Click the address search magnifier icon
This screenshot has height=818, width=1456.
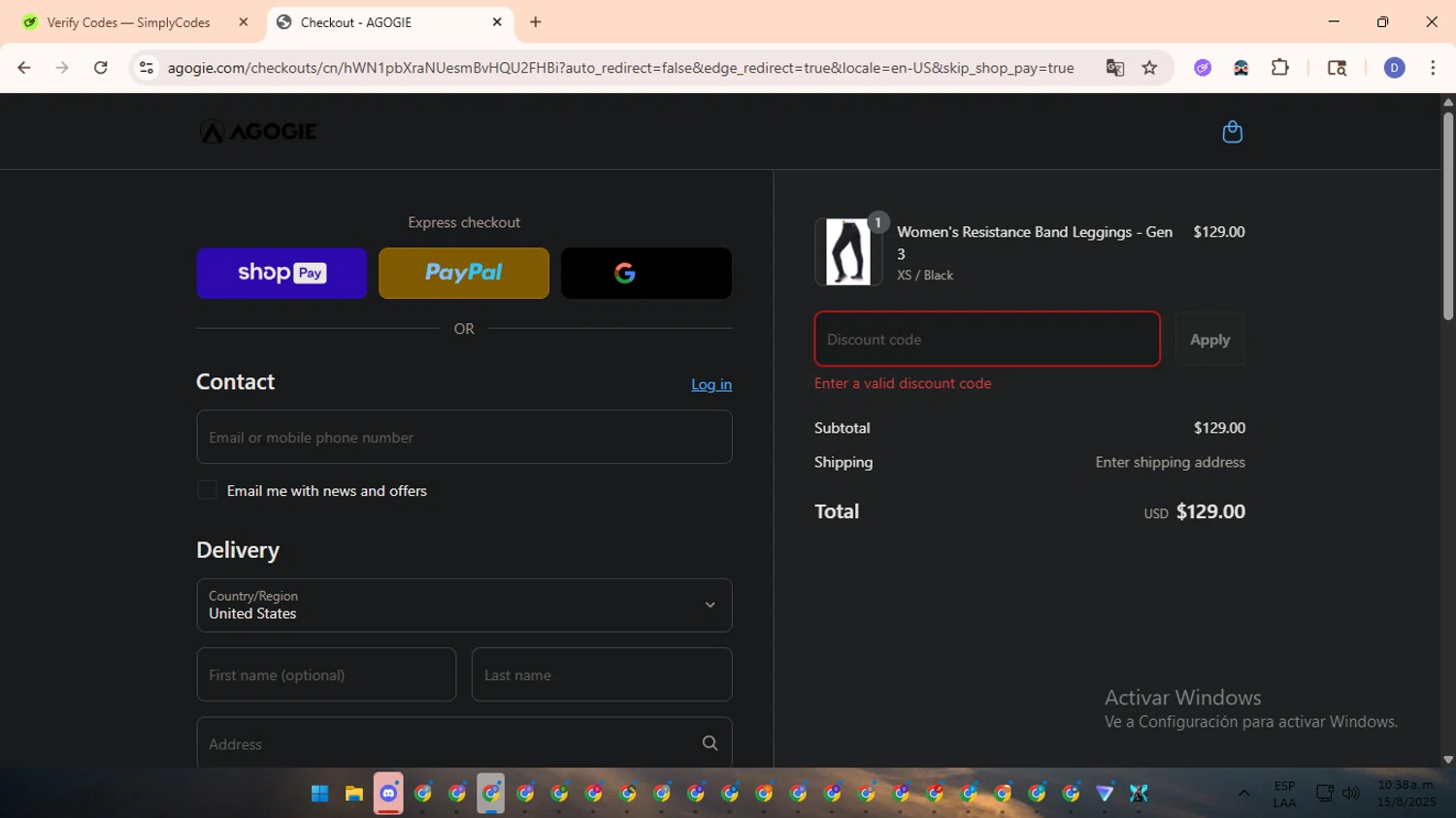click(710, 743)
